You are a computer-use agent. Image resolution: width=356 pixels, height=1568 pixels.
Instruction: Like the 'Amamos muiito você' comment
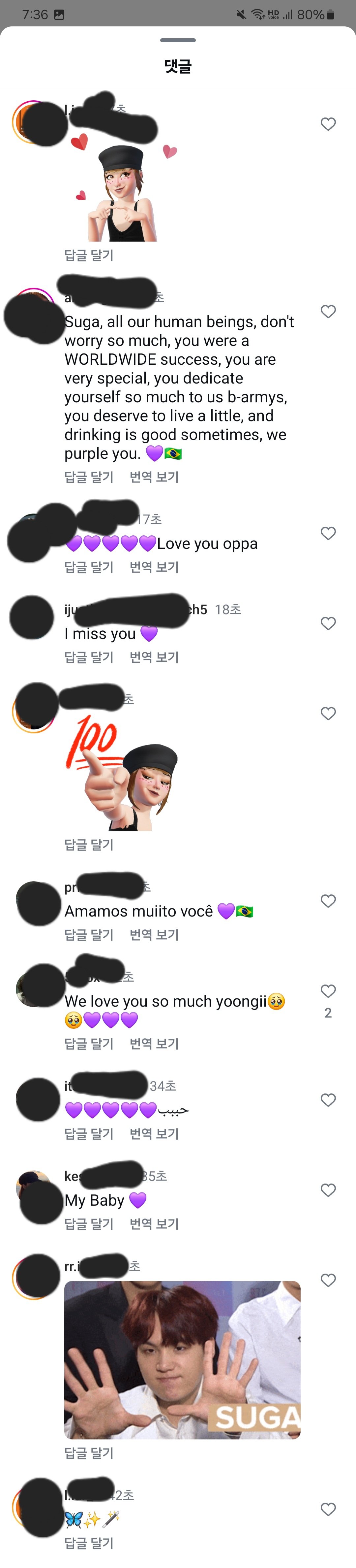328,901
